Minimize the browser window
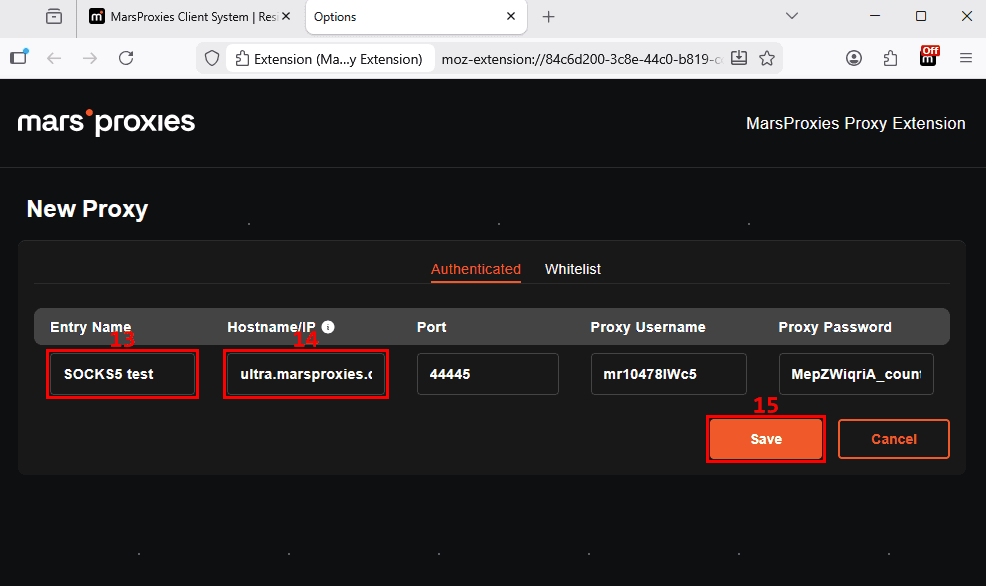The image size is (986, 586). pyautogui.click(x=875, y=16)
